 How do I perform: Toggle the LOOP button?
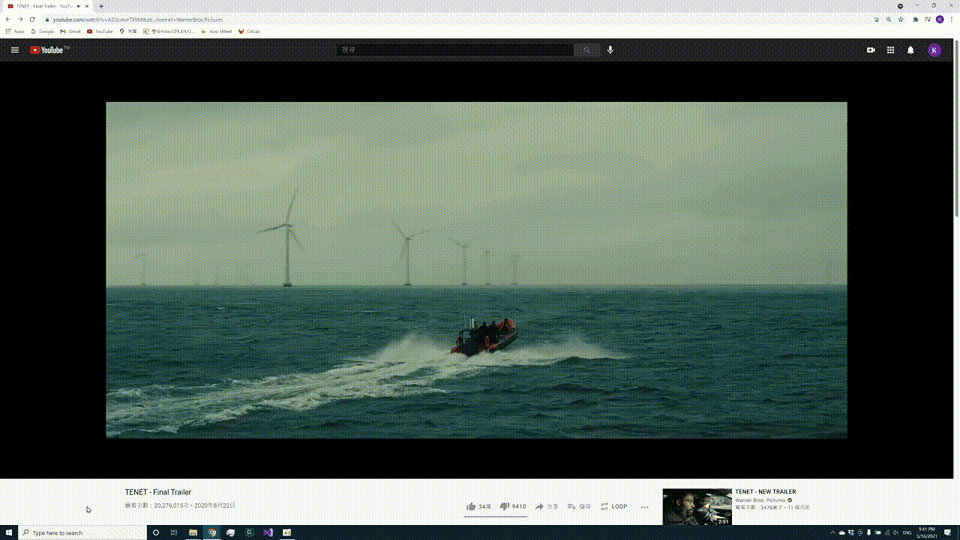pos(614,506)
